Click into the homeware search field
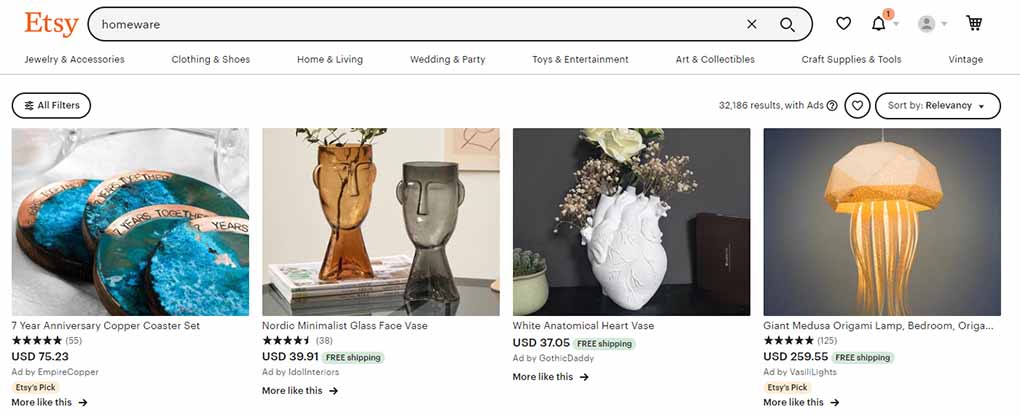1020x415 pixels. click(416, 25)
